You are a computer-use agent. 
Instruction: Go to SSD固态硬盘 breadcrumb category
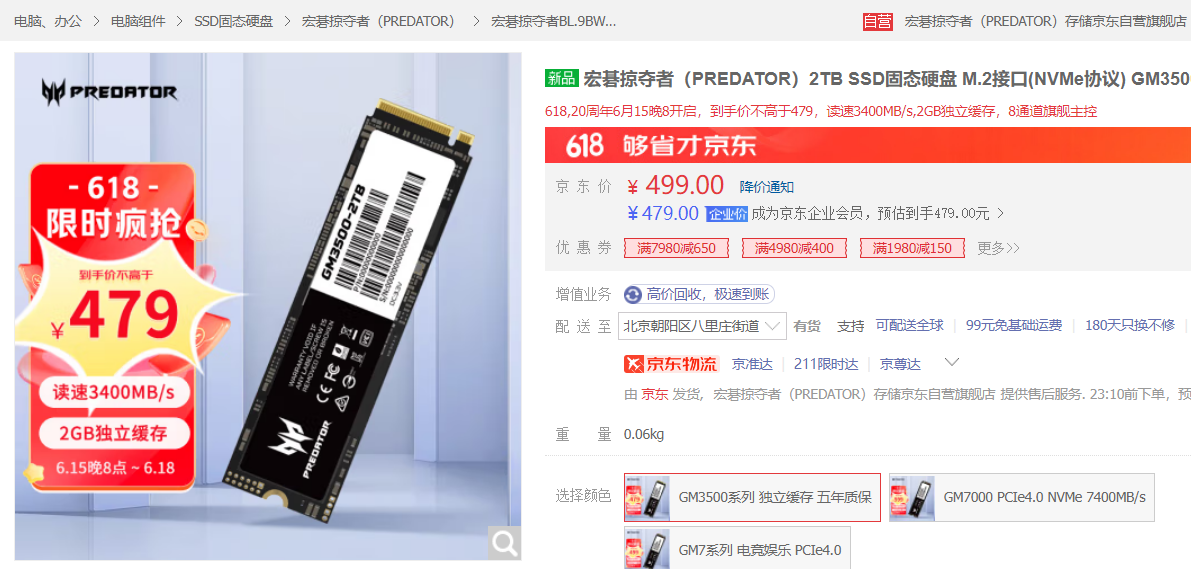point(233,21)
